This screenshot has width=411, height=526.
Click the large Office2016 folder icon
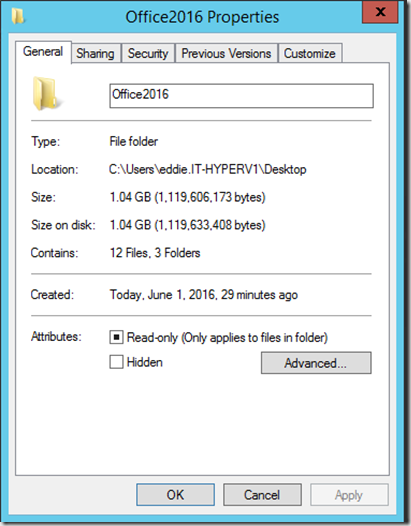(x=46, y=94)
